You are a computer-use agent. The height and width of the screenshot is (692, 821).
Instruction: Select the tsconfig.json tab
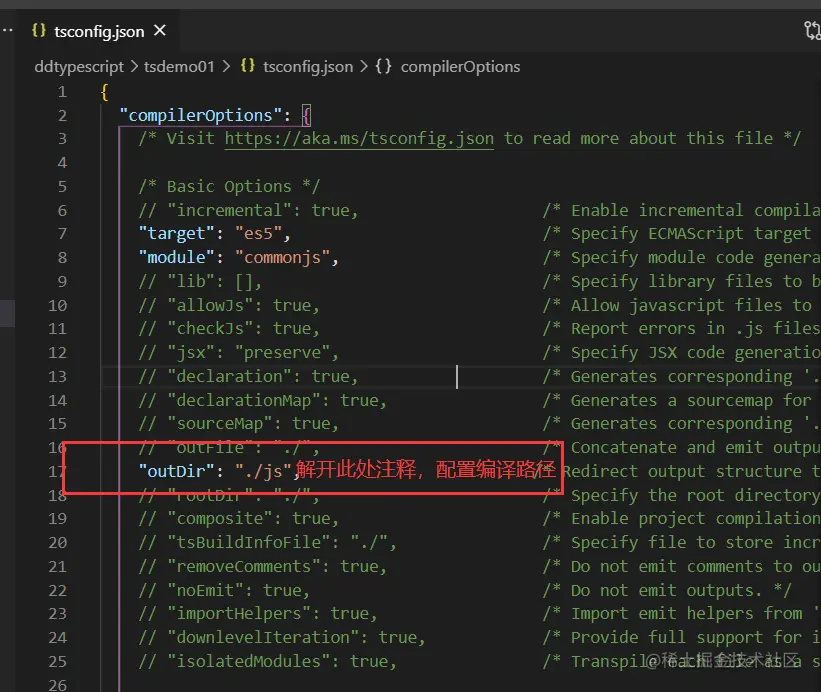coord(98,31)
